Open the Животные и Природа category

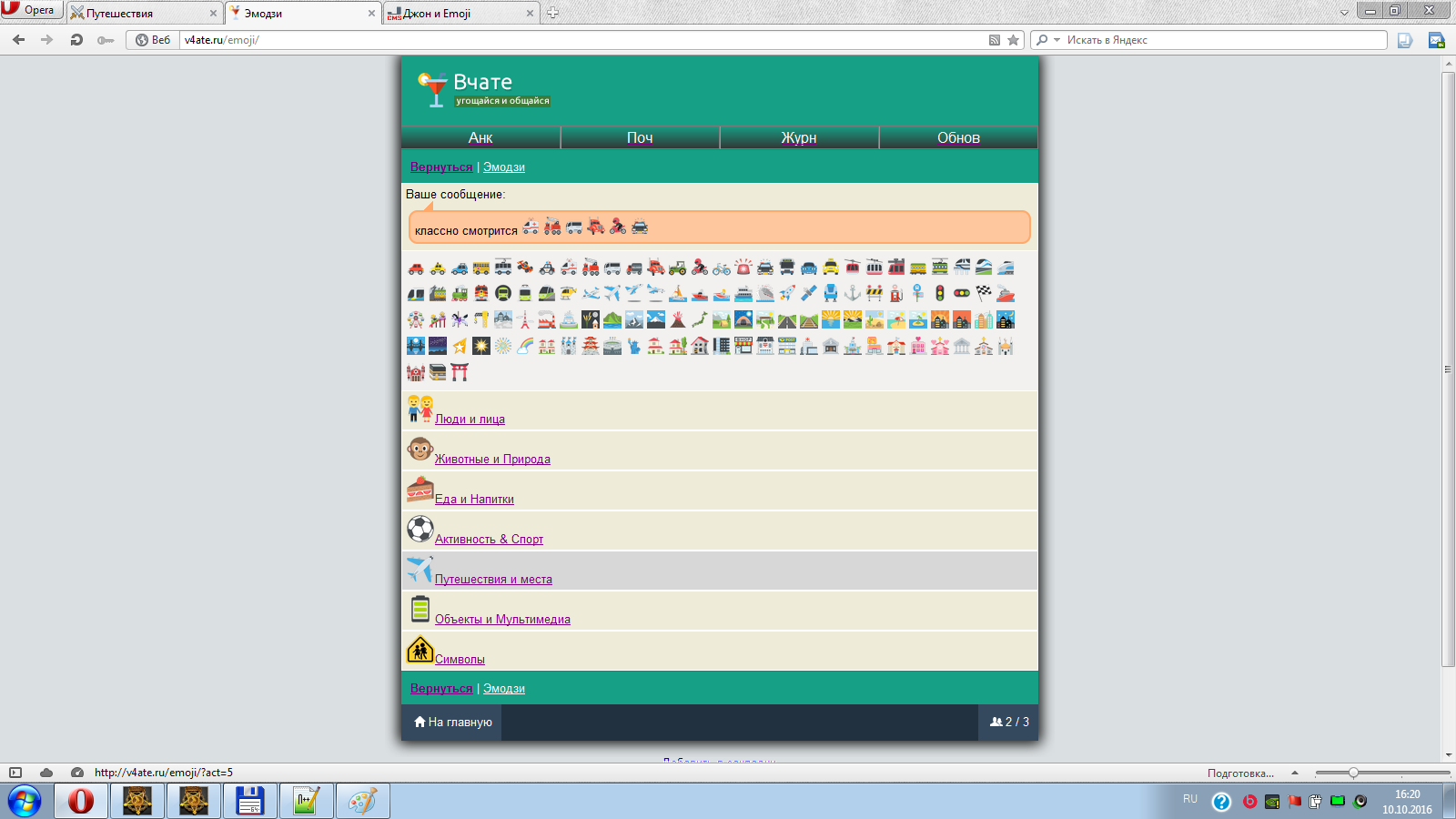click(x=492, y=460)
